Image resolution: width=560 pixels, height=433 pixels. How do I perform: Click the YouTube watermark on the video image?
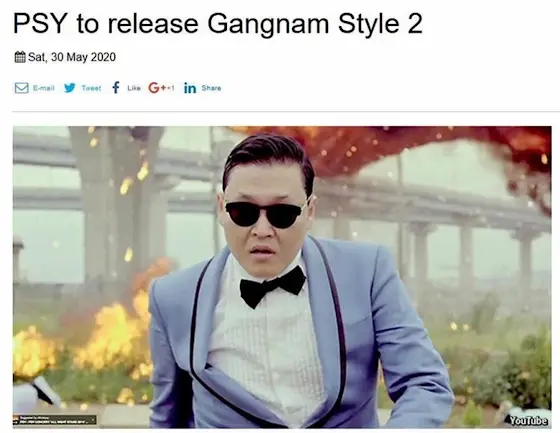[x=528, y=420]
